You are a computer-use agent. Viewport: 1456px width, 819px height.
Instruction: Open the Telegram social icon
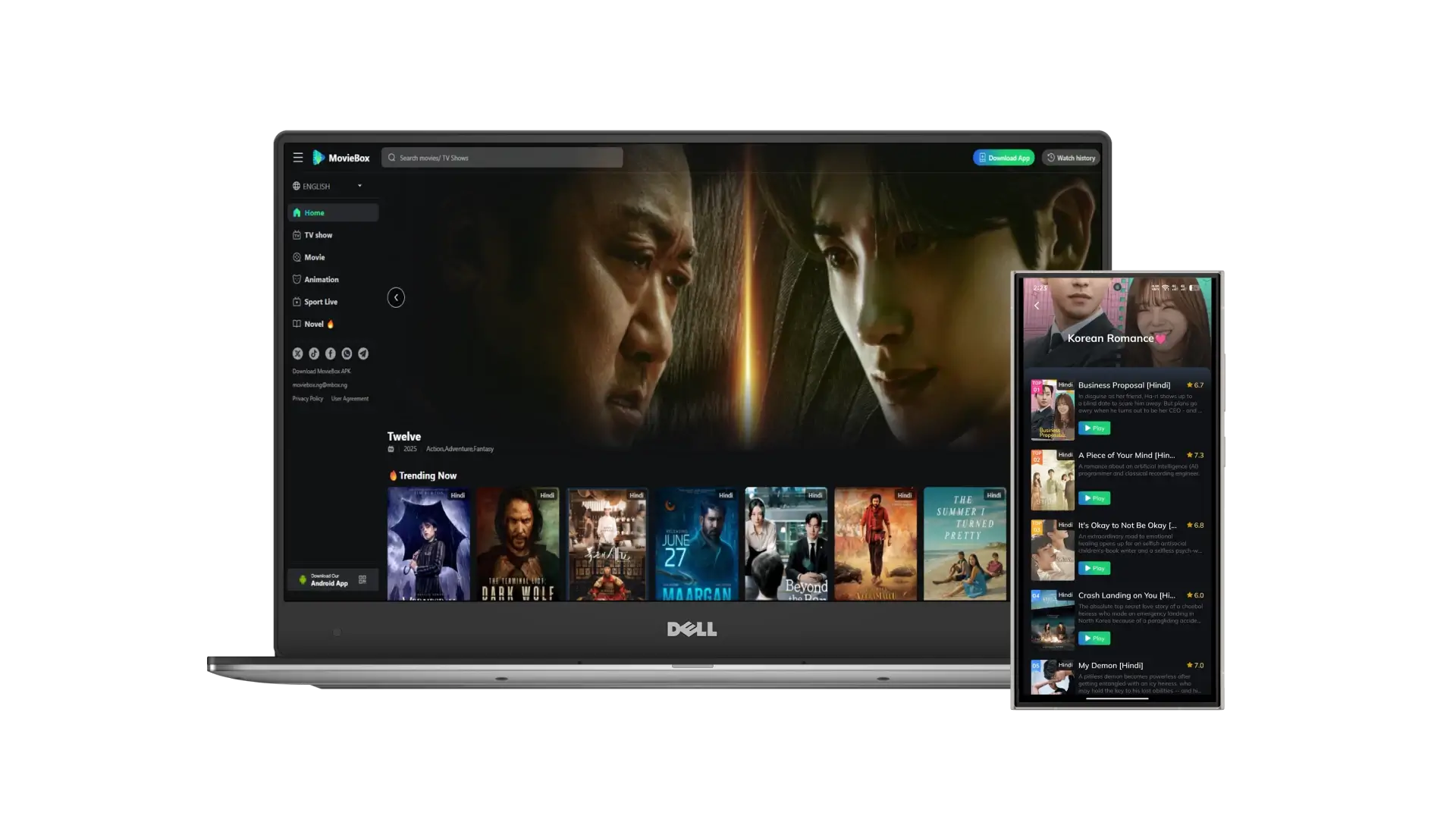pyautogui.click(x=363, y=353)
